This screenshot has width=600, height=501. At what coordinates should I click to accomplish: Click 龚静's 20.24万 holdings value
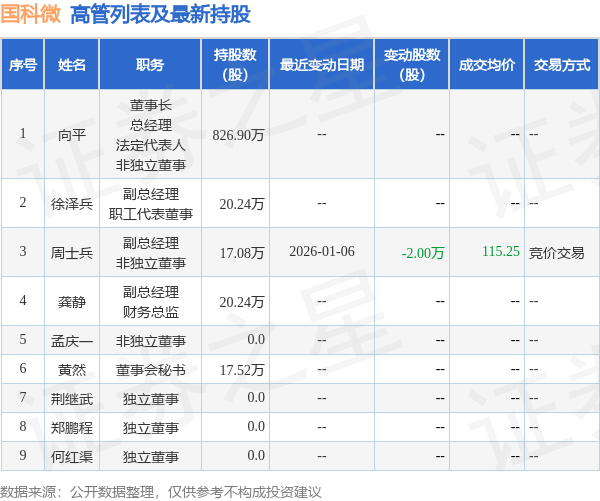(242, 302)
